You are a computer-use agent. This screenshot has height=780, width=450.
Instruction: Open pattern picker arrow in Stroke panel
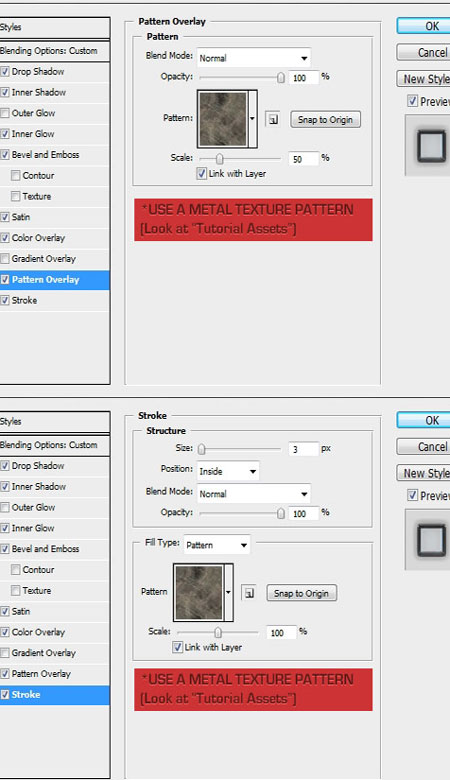[x=229, y=592]
